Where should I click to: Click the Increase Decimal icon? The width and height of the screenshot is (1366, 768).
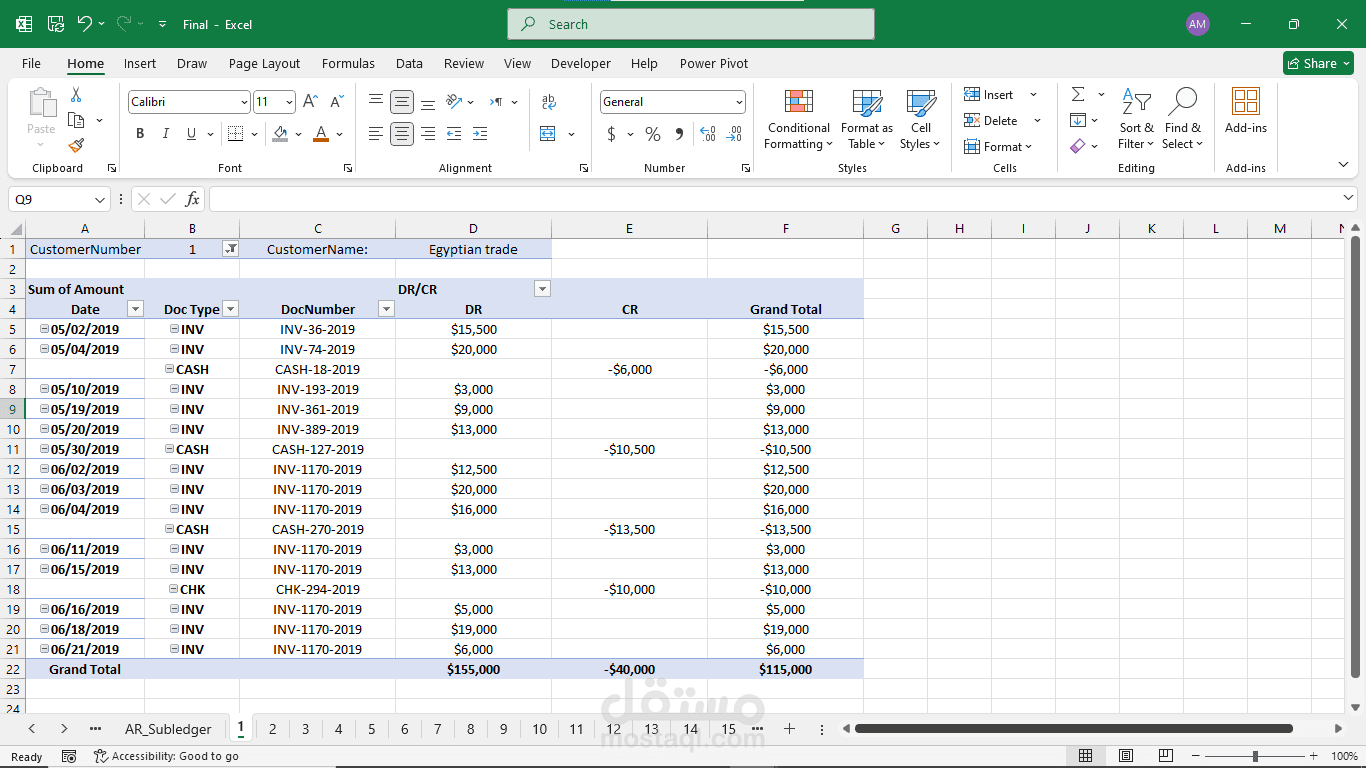tap(708, 134)
